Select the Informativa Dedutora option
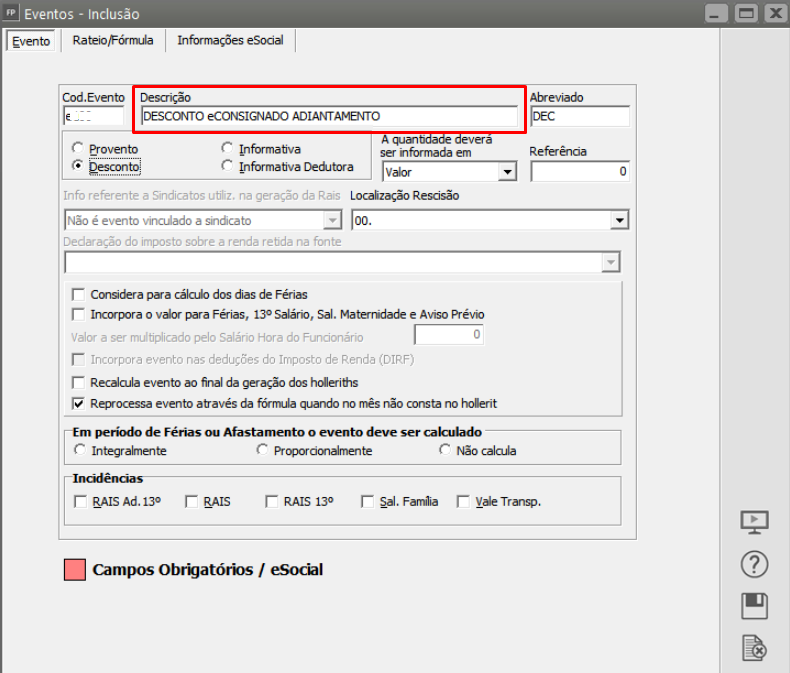790x673 pixels. [228, 166]
